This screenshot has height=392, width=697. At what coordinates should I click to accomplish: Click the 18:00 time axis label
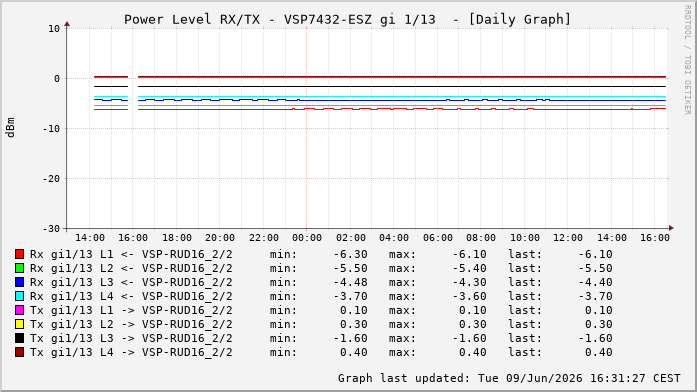[x=176, y=238]
